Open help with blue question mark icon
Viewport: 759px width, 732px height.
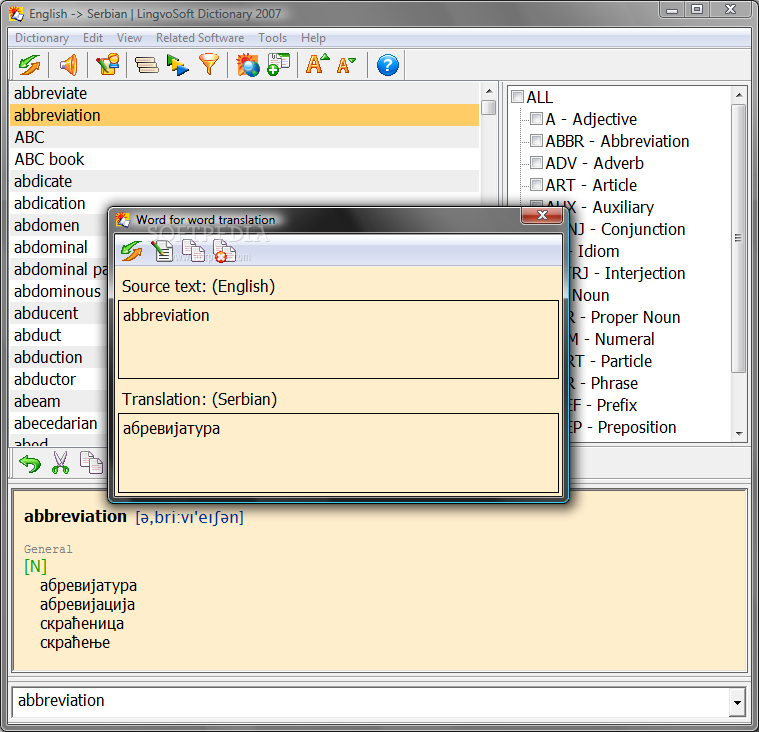click(387, 65)
